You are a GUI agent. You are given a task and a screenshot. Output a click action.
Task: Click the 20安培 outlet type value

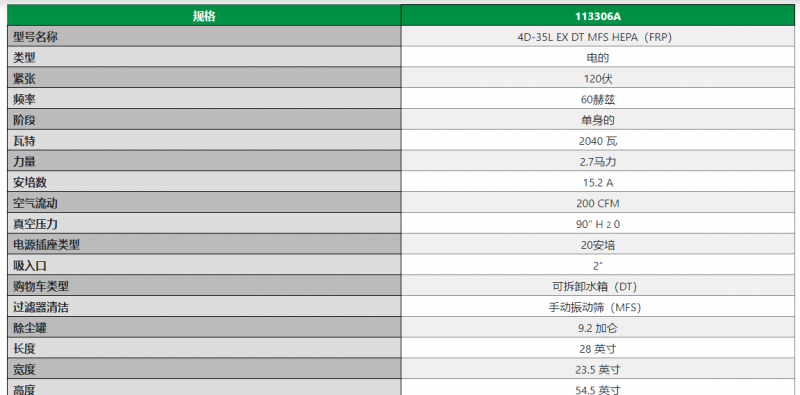tap(598, 245)
